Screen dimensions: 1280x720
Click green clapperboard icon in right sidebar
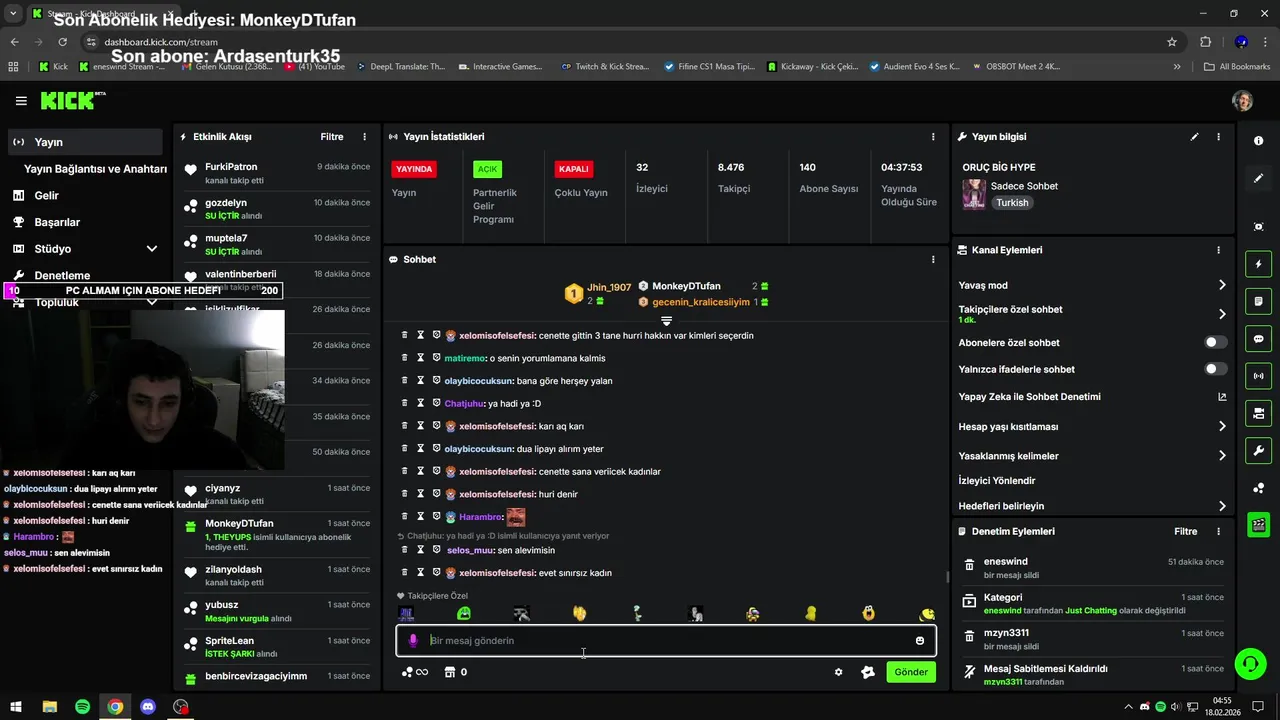pos(1258,524)
